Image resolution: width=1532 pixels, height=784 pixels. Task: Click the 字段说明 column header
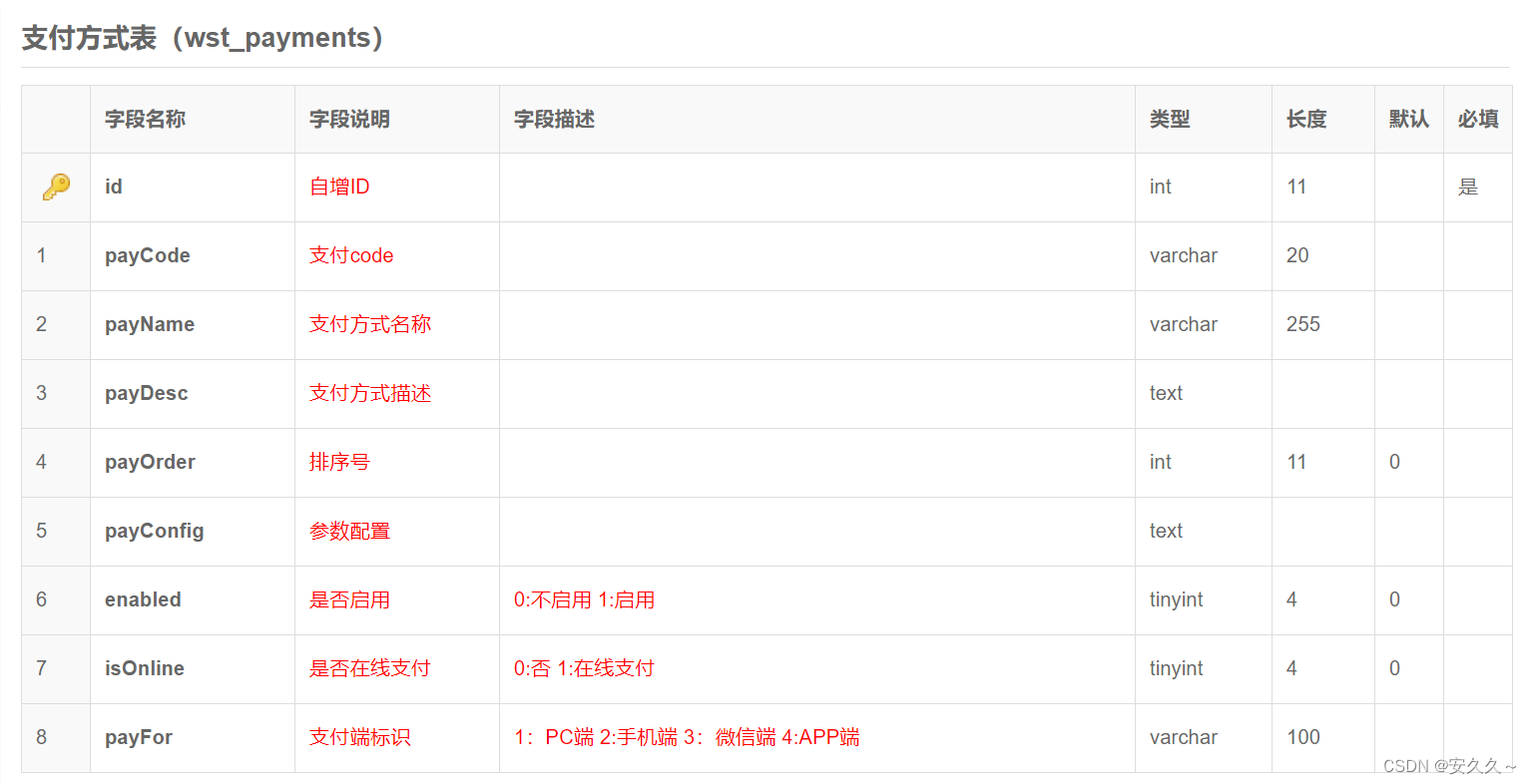tap(351, 119)
